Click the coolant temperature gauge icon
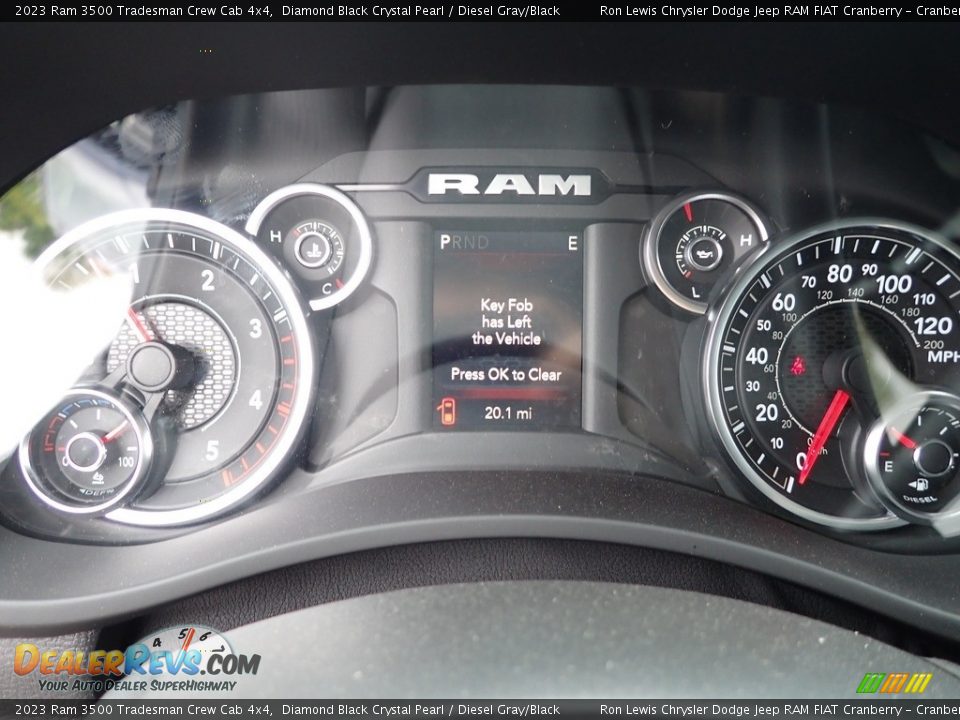This screenshot has width=960, height=720. click(x=313, y=247)
